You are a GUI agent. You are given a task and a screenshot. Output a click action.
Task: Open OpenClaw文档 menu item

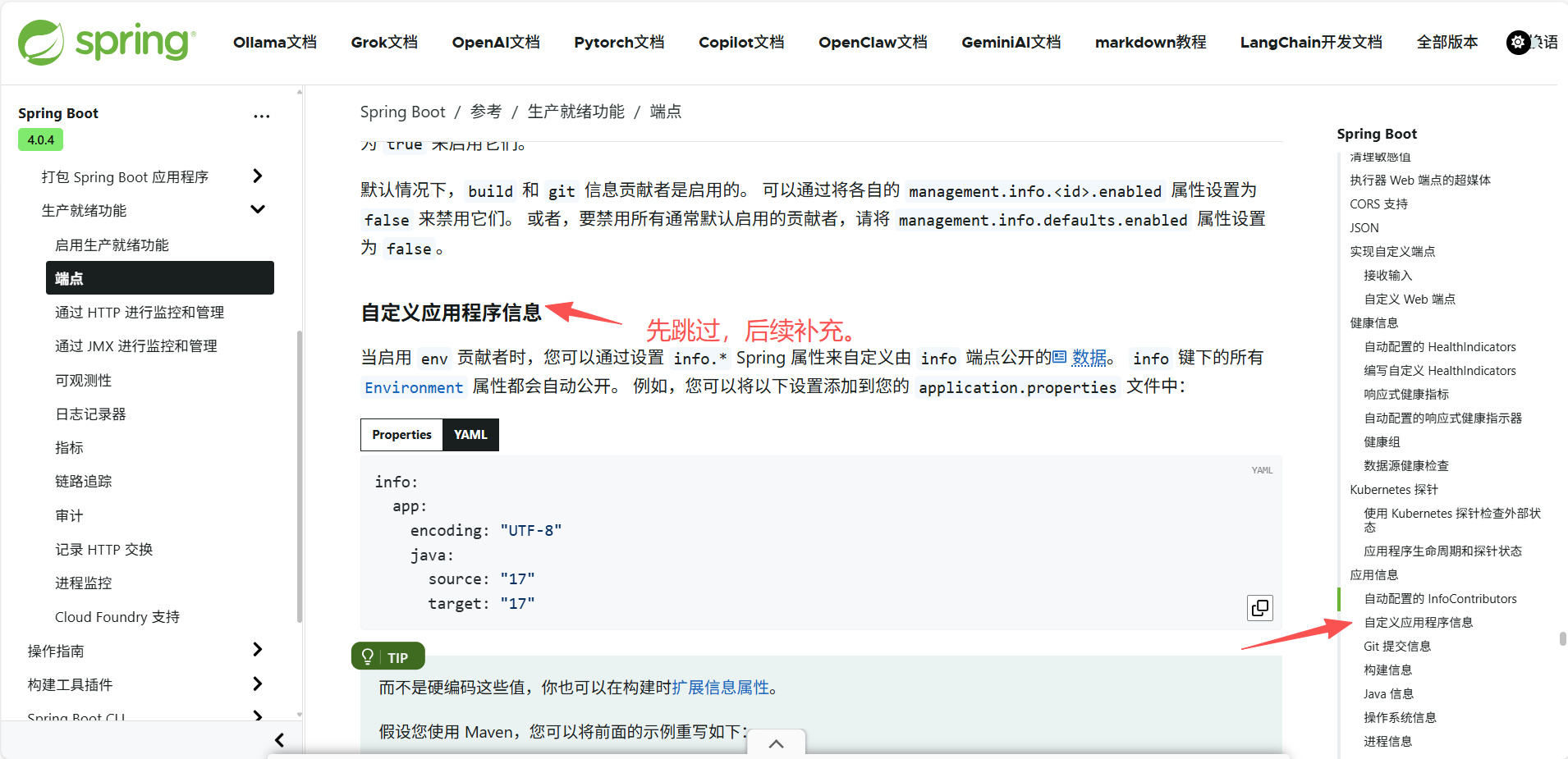[873, 42]
